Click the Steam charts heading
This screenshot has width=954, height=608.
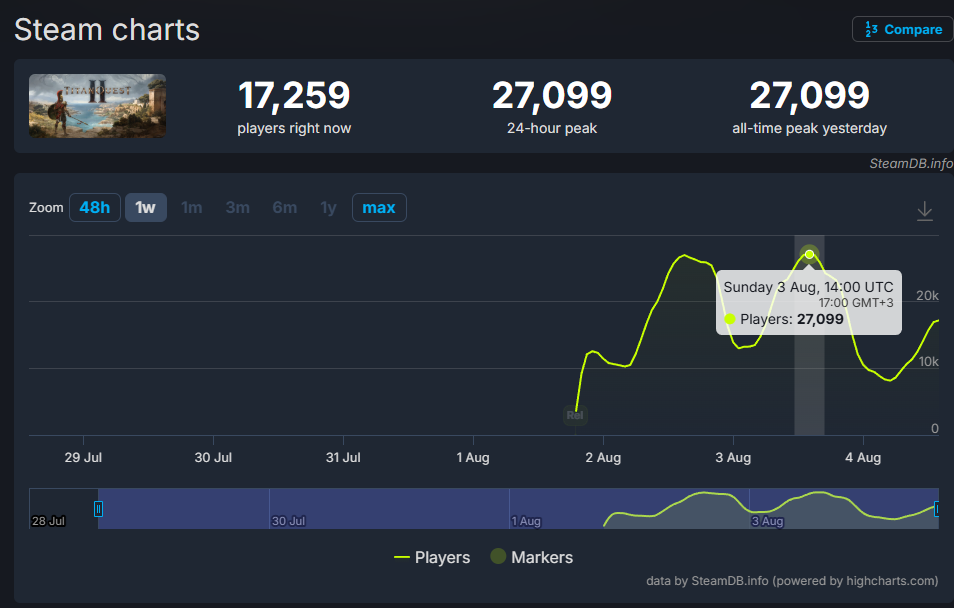[107, 30]
